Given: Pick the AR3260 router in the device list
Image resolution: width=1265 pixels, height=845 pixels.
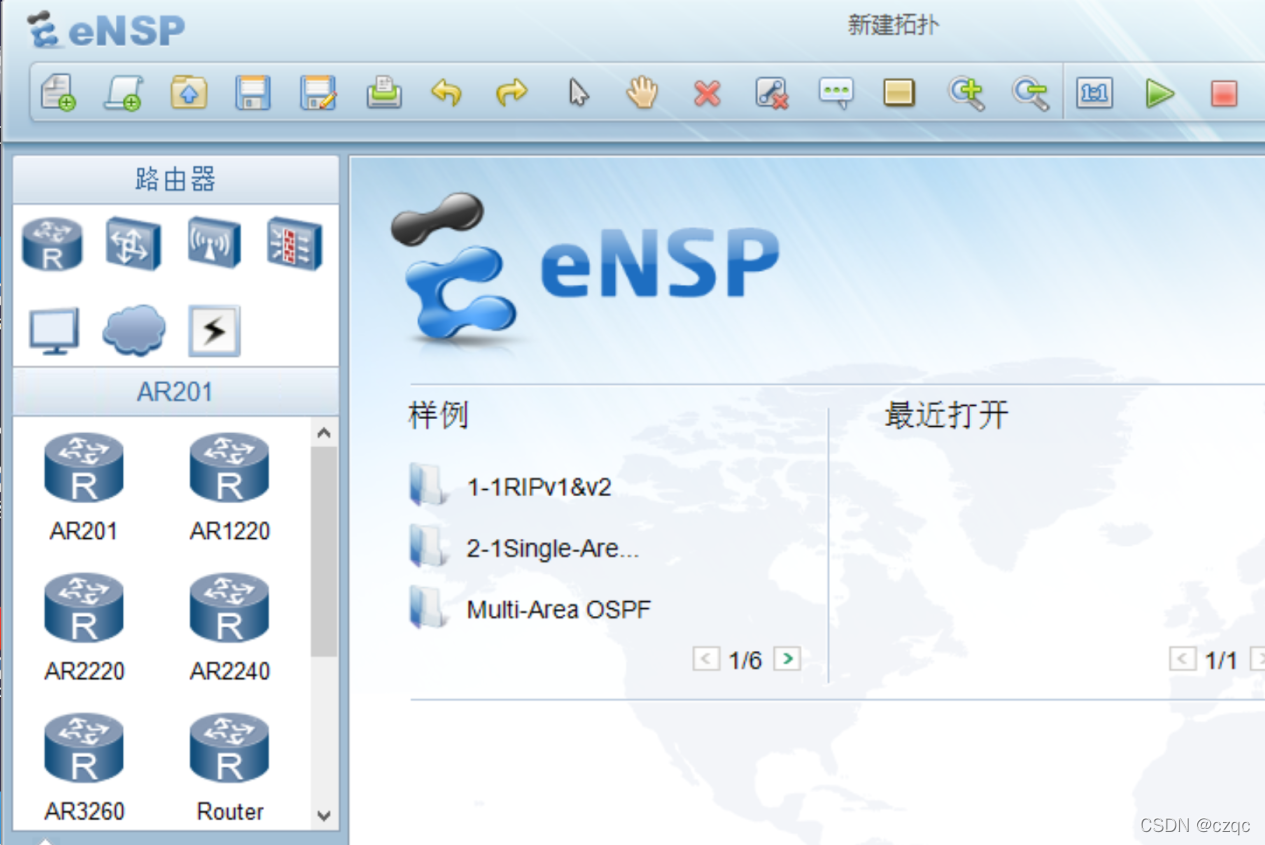Looking at the screenshot, I should 84,767.
